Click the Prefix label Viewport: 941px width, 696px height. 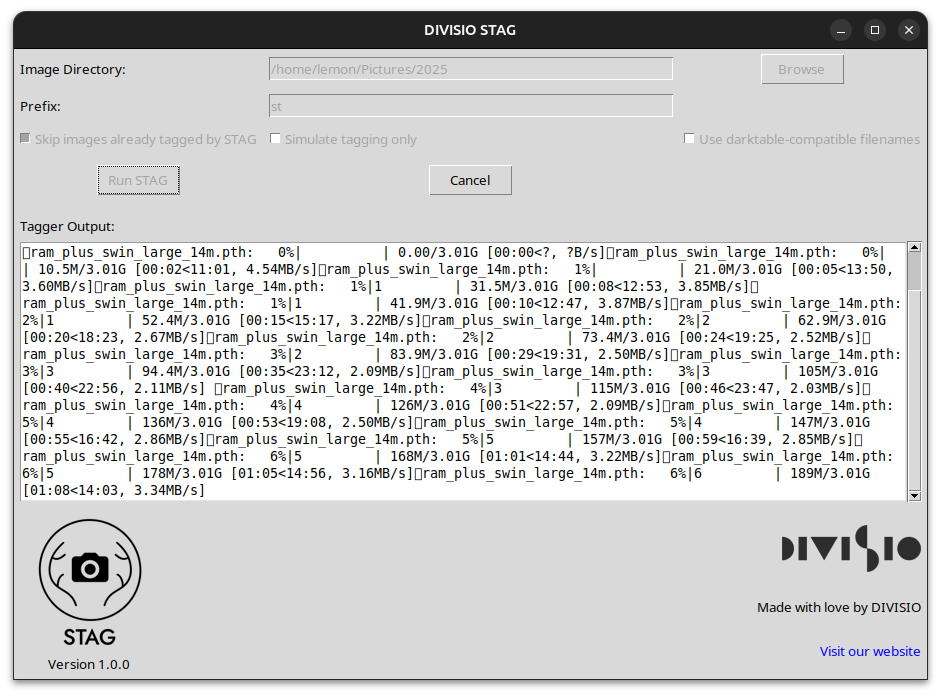[40, 106]
